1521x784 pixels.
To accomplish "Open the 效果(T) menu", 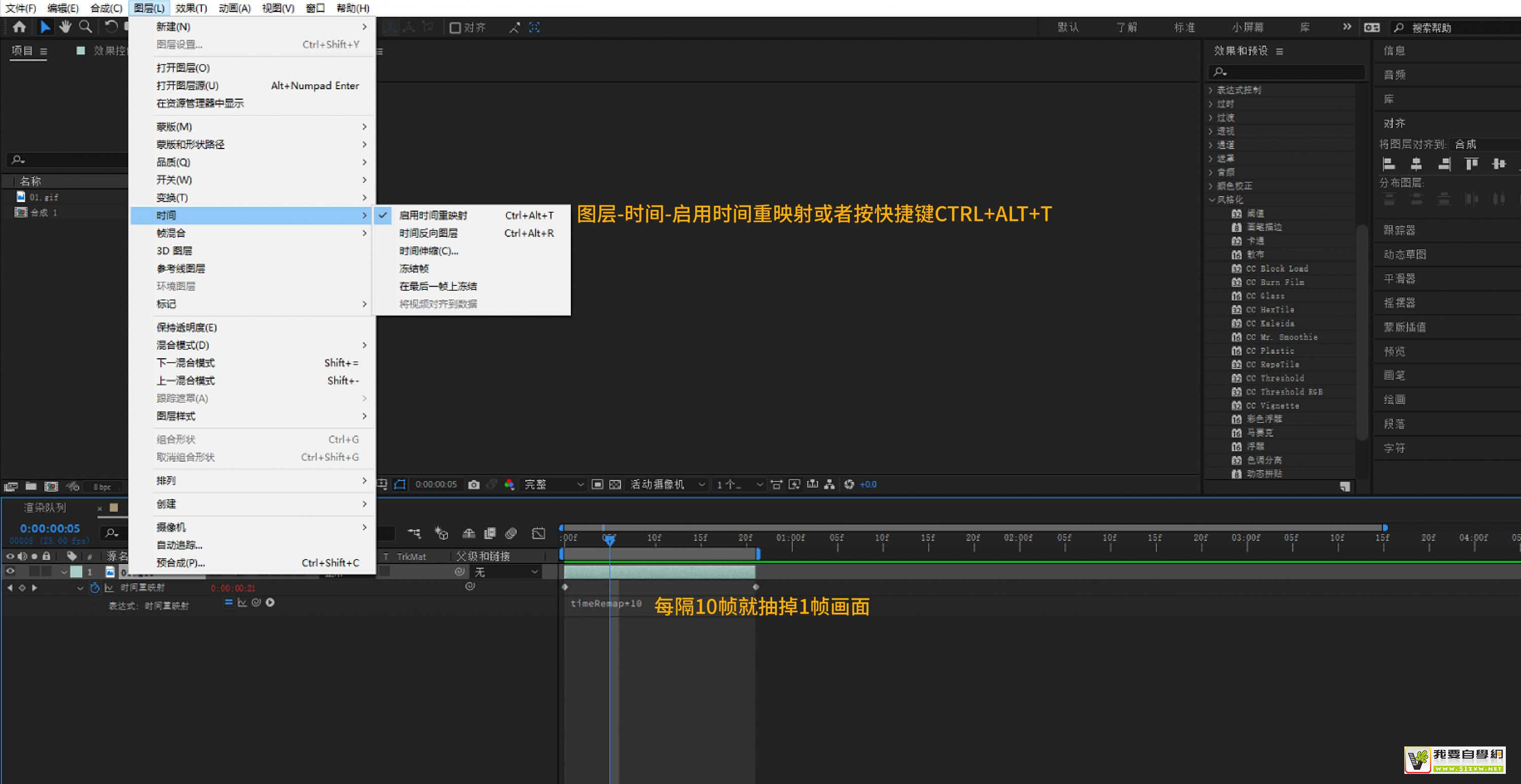I will coord(191,8).
